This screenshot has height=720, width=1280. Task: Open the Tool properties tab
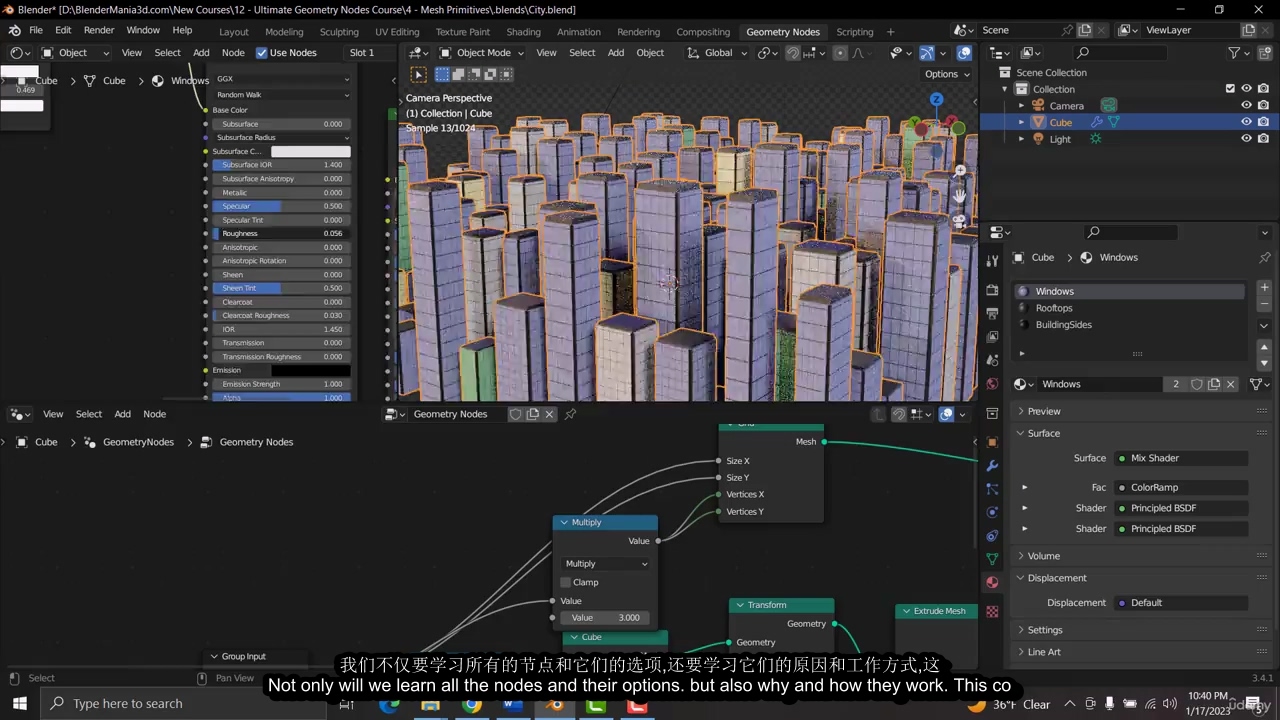point(992,261)
